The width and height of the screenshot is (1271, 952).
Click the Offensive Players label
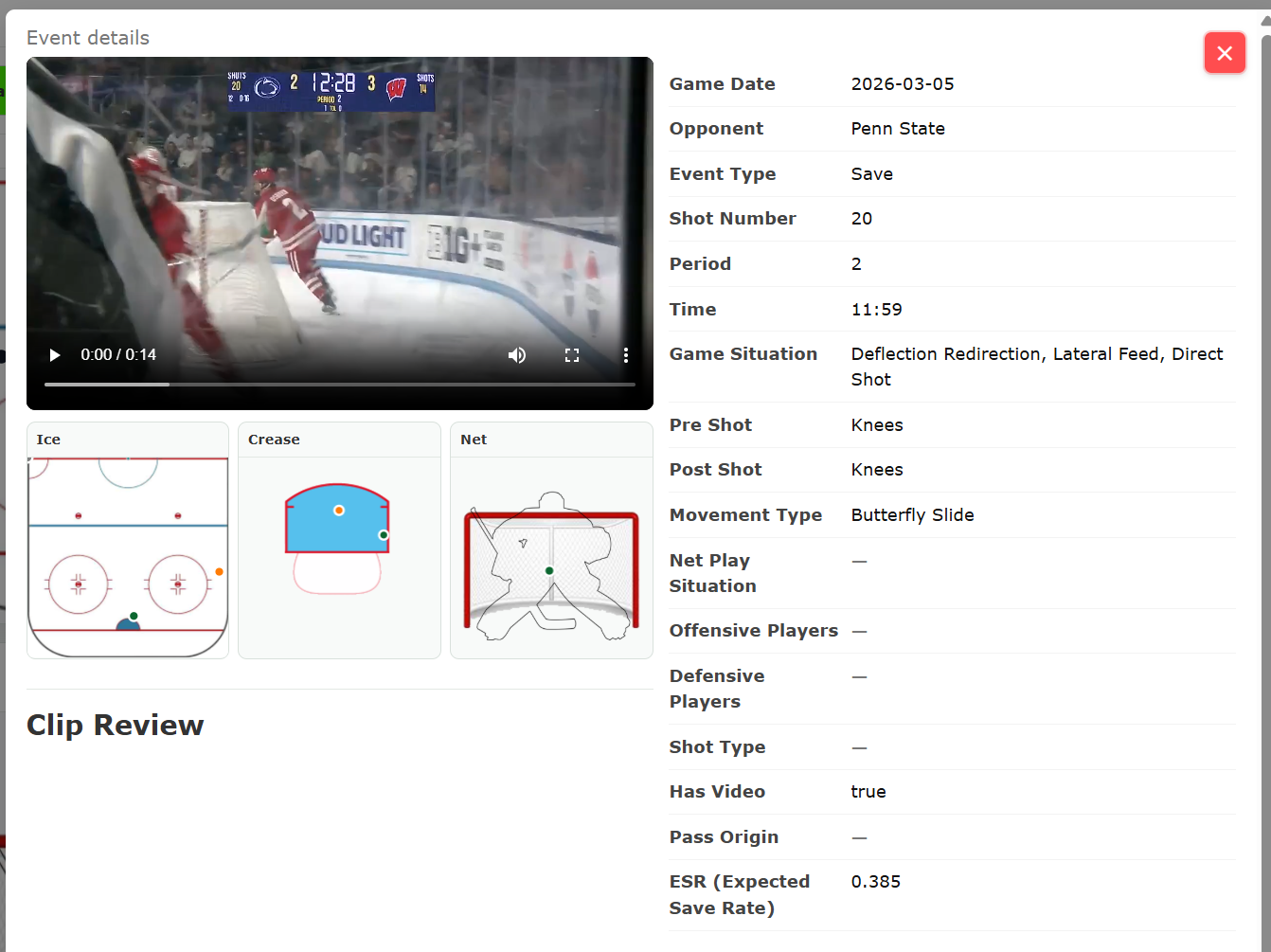pos(754,631)
